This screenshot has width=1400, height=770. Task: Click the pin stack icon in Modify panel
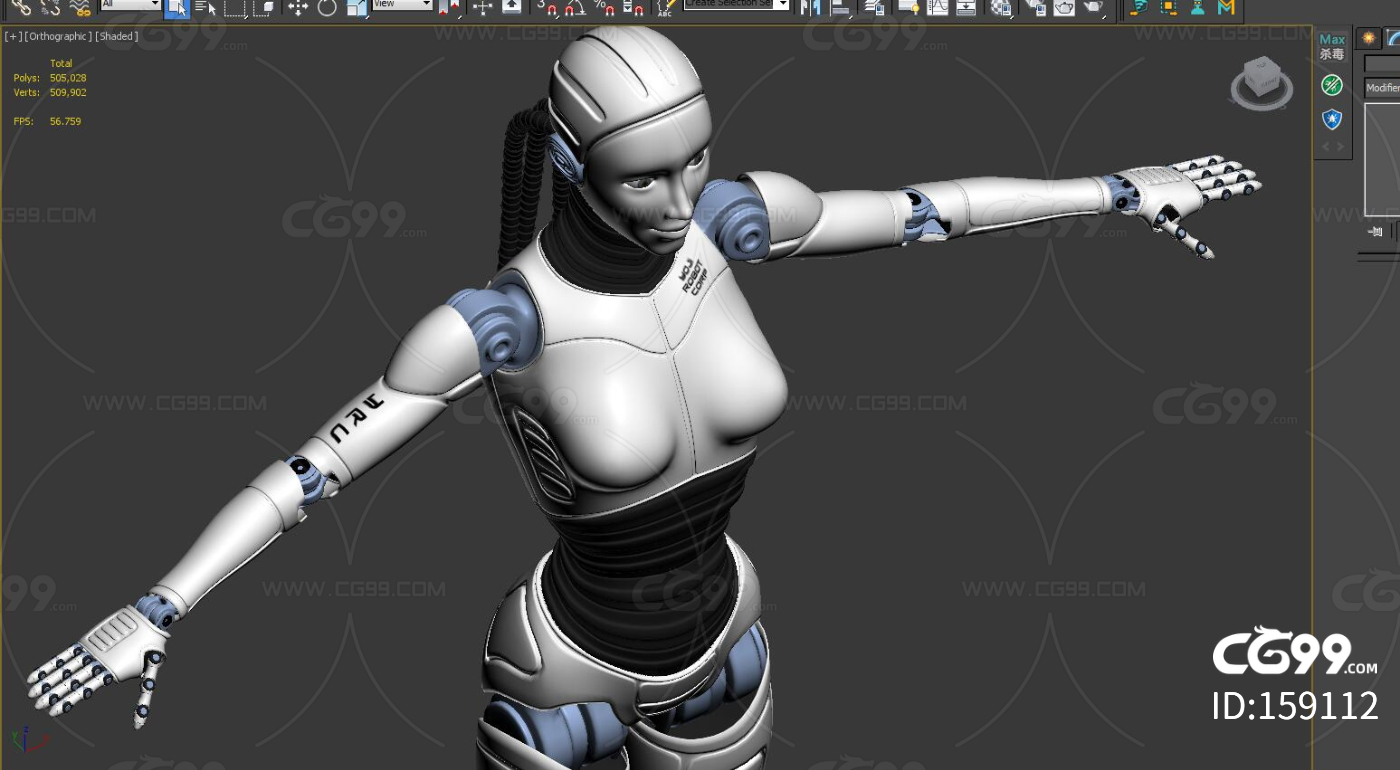coord(1375,232)
